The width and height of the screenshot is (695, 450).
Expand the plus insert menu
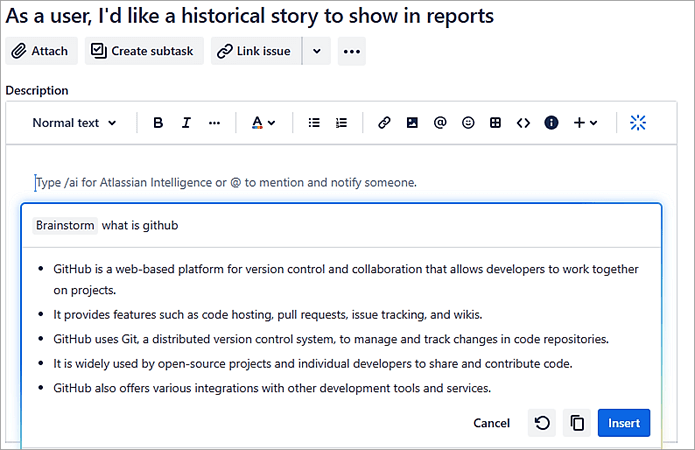tap(585, 123)
